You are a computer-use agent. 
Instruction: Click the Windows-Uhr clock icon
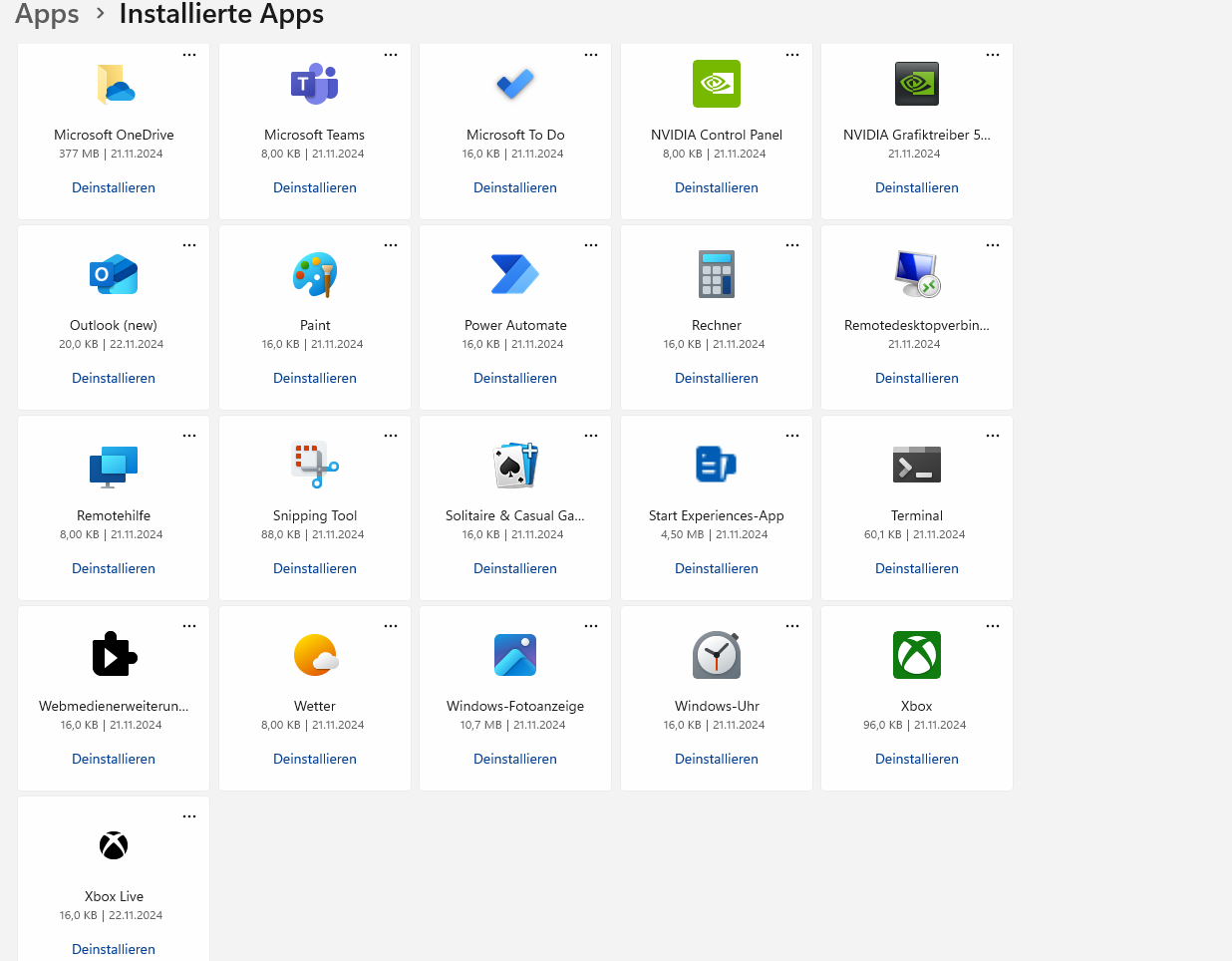[717, 655]
